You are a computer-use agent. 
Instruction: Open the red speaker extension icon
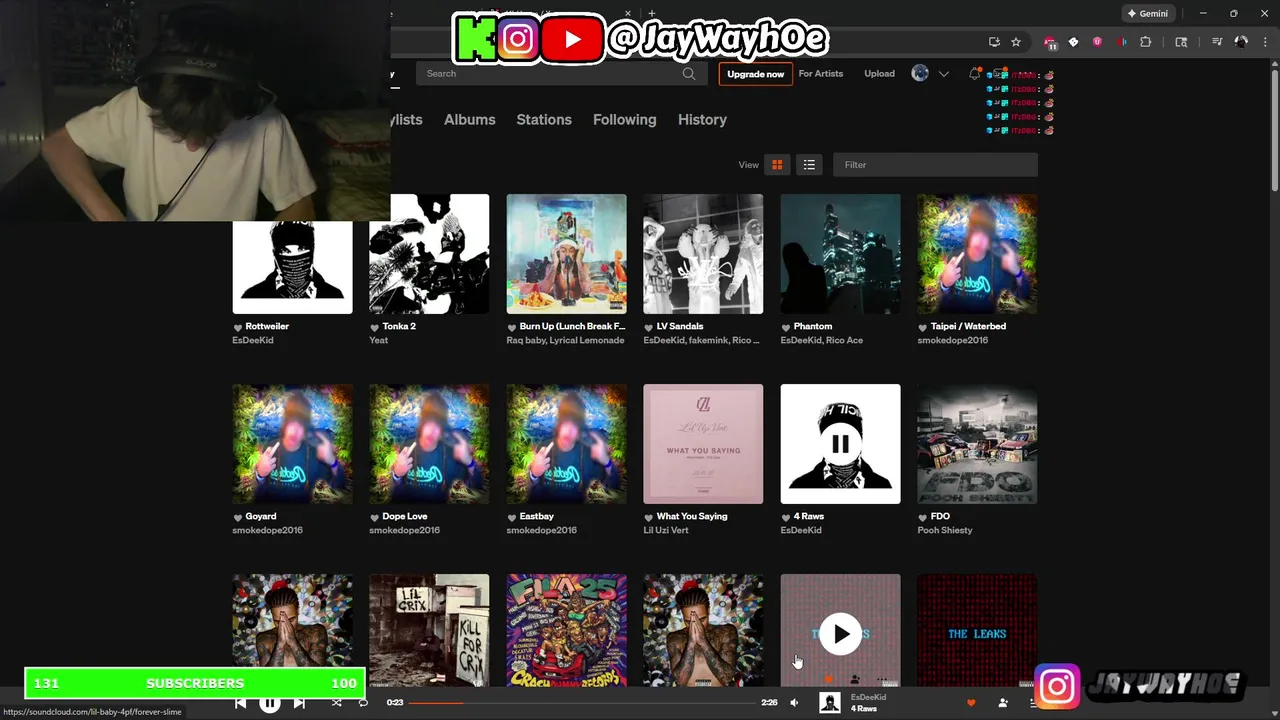(x=1121, y=42)
